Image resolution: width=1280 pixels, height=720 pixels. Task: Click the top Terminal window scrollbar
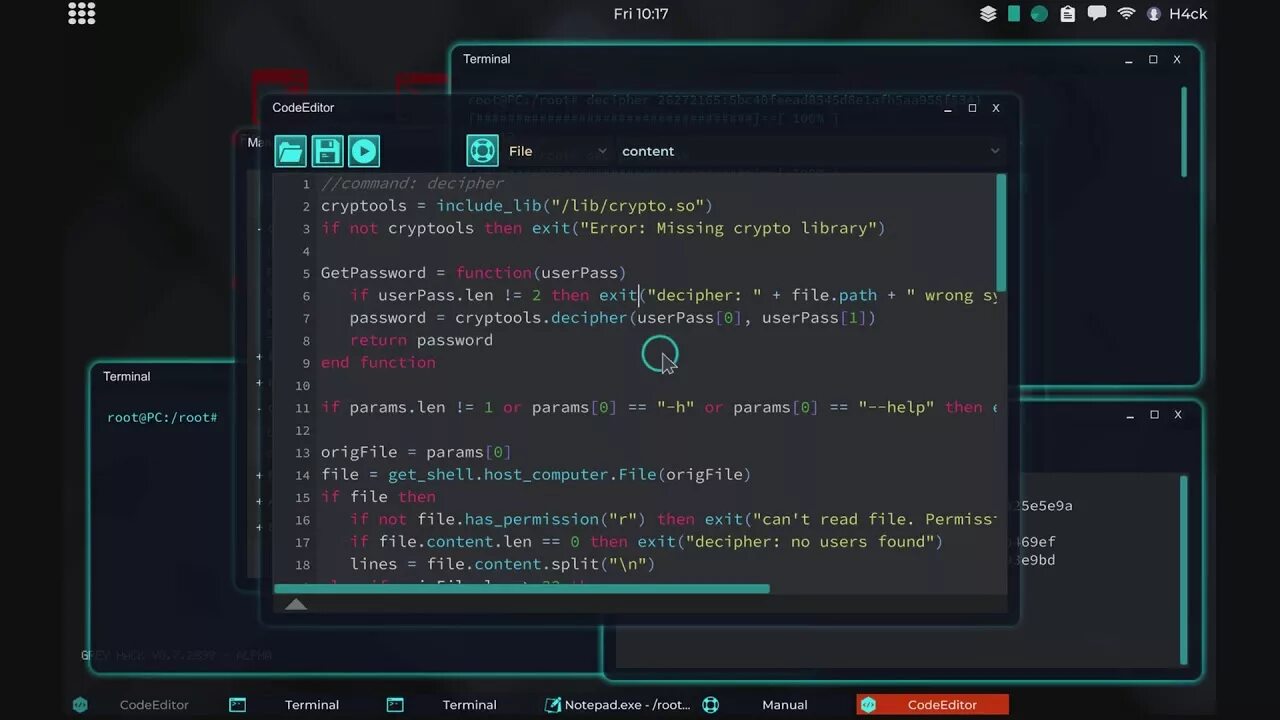[x=1185, y=132]
